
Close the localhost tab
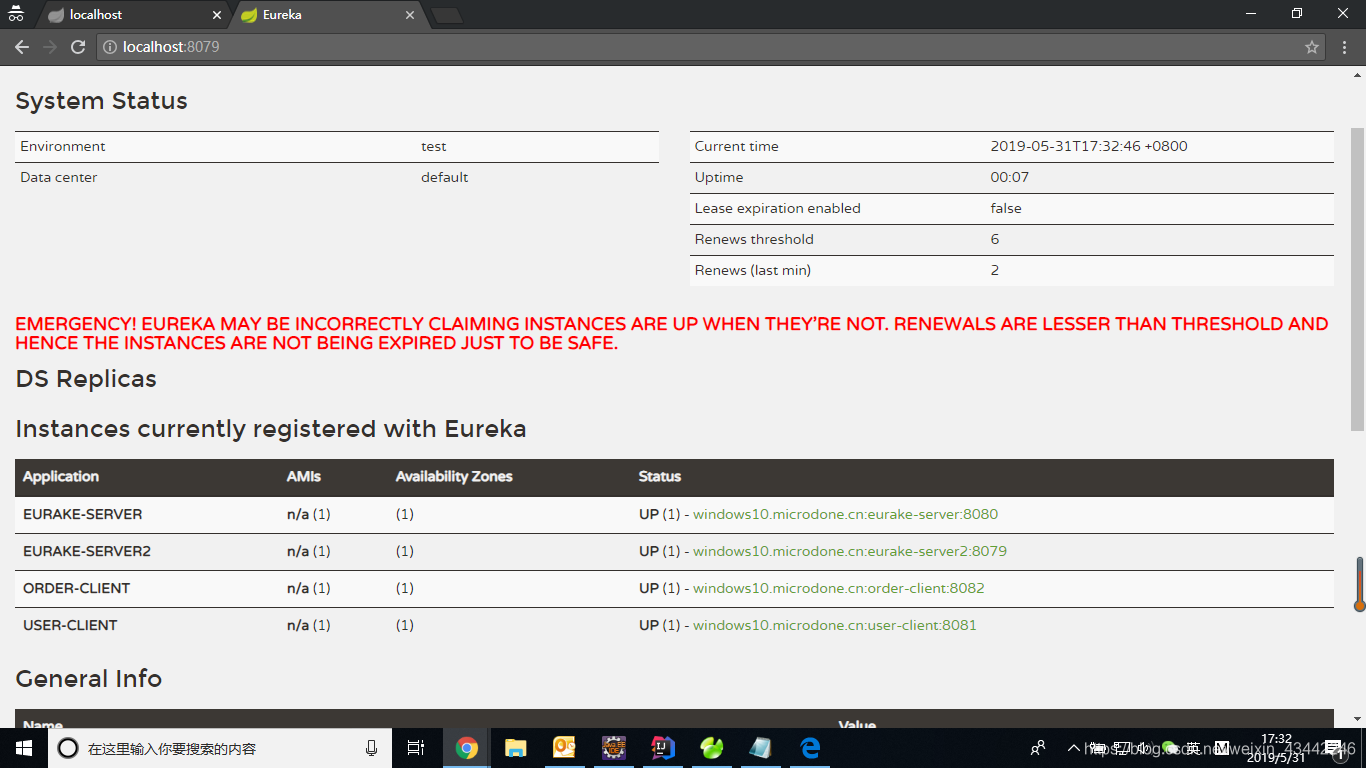(217, 15)
